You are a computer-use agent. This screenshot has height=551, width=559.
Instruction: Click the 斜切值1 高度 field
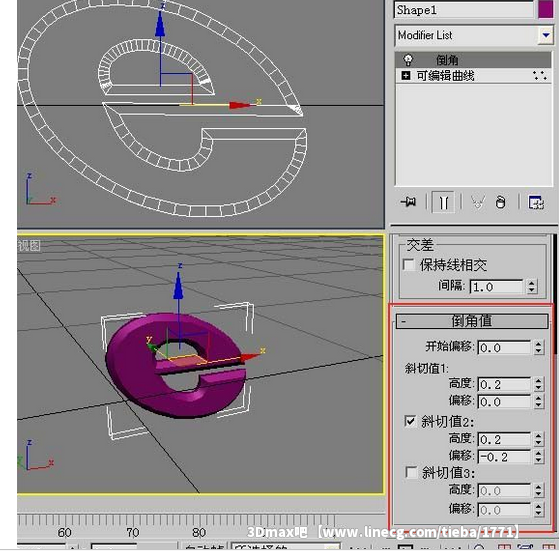tap(504, 384)
